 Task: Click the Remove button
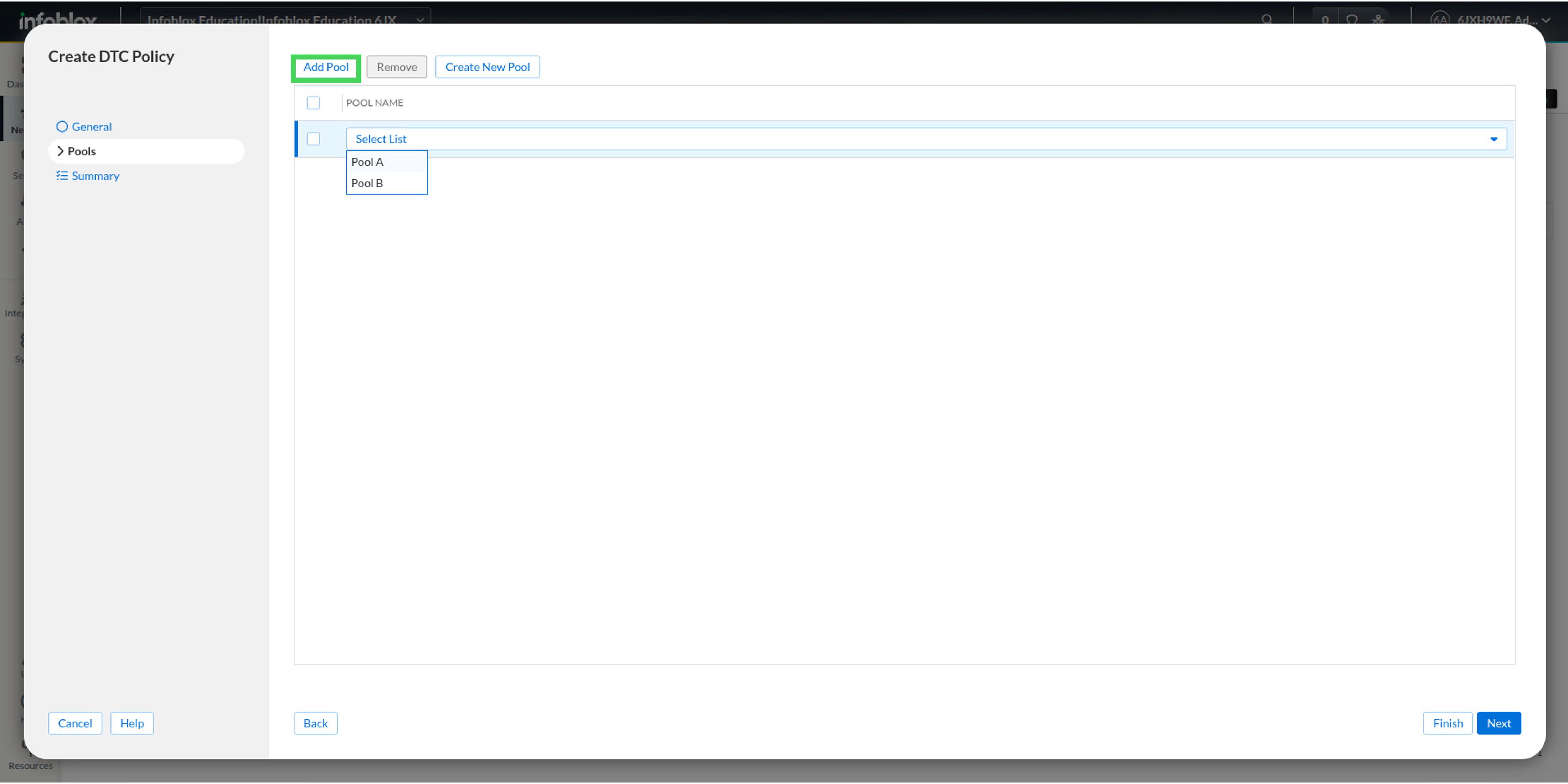(x=396, y=67)
